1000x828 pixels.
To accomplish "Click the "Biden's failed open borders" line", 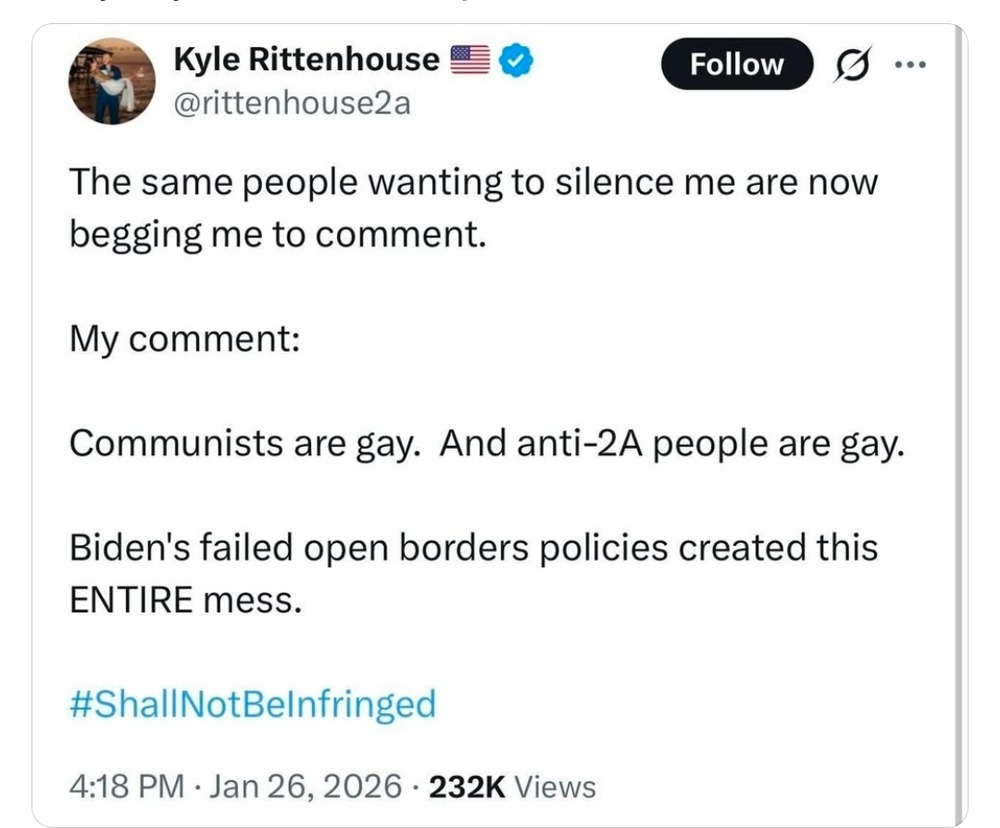I will coord(473,548).
